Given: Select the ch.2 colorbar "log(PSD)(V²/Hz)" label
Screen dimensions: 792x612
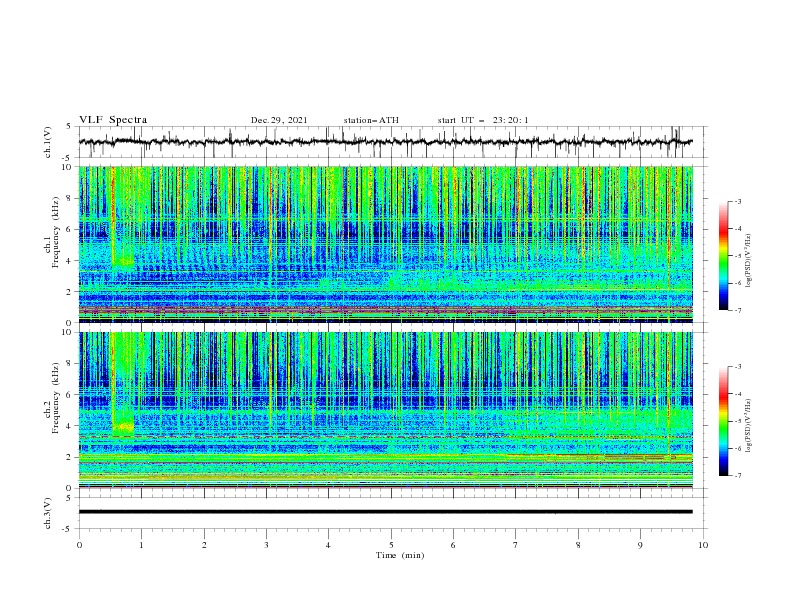Looking at the screenshot, I should coord(749,425).
